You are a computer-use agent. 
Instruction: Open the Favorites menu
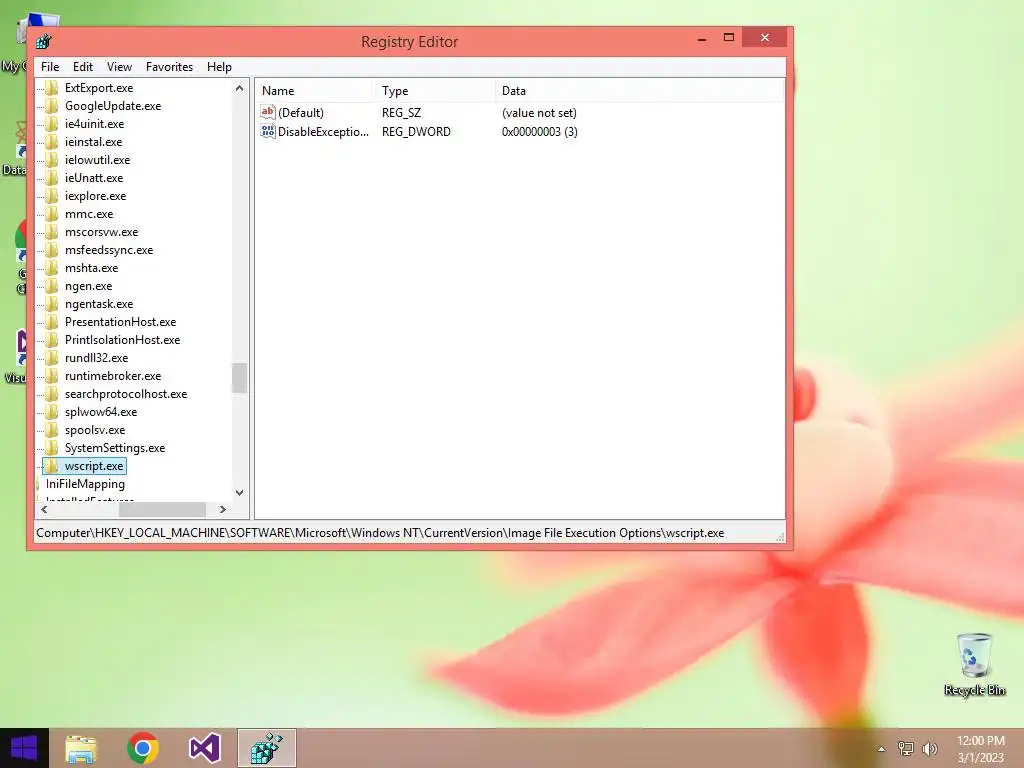pyautogui.click(x=169, y=67)
